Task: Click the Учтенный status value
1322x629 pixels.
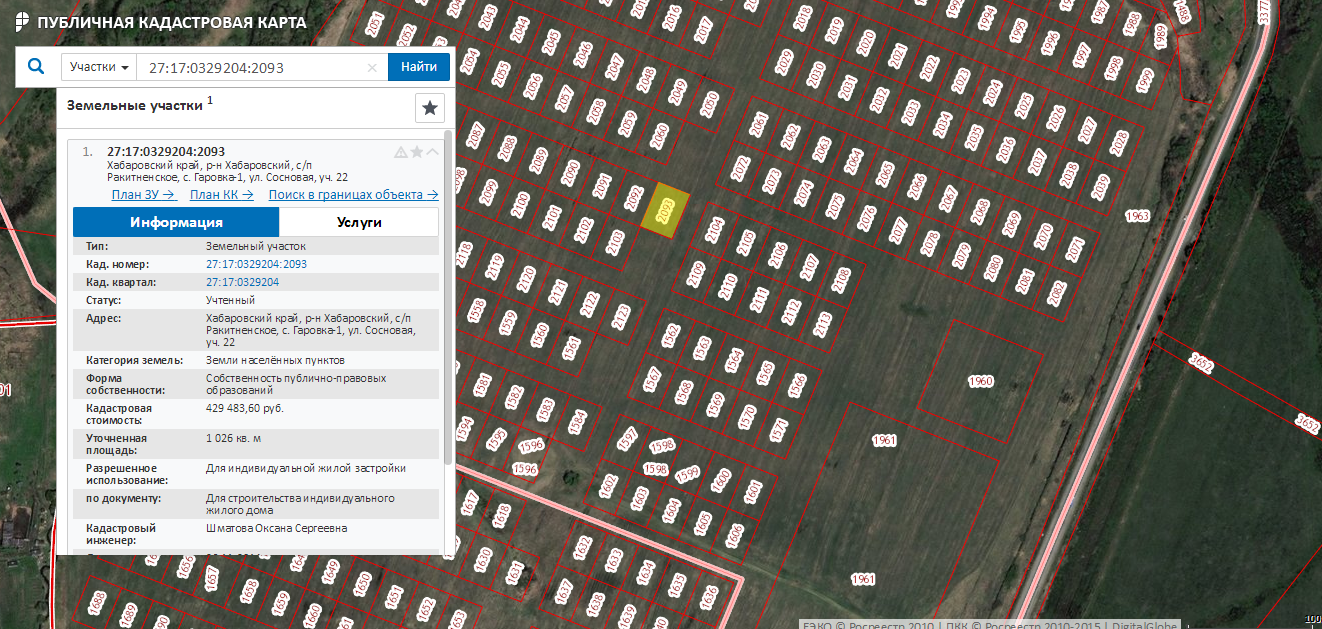Action: 230,300
